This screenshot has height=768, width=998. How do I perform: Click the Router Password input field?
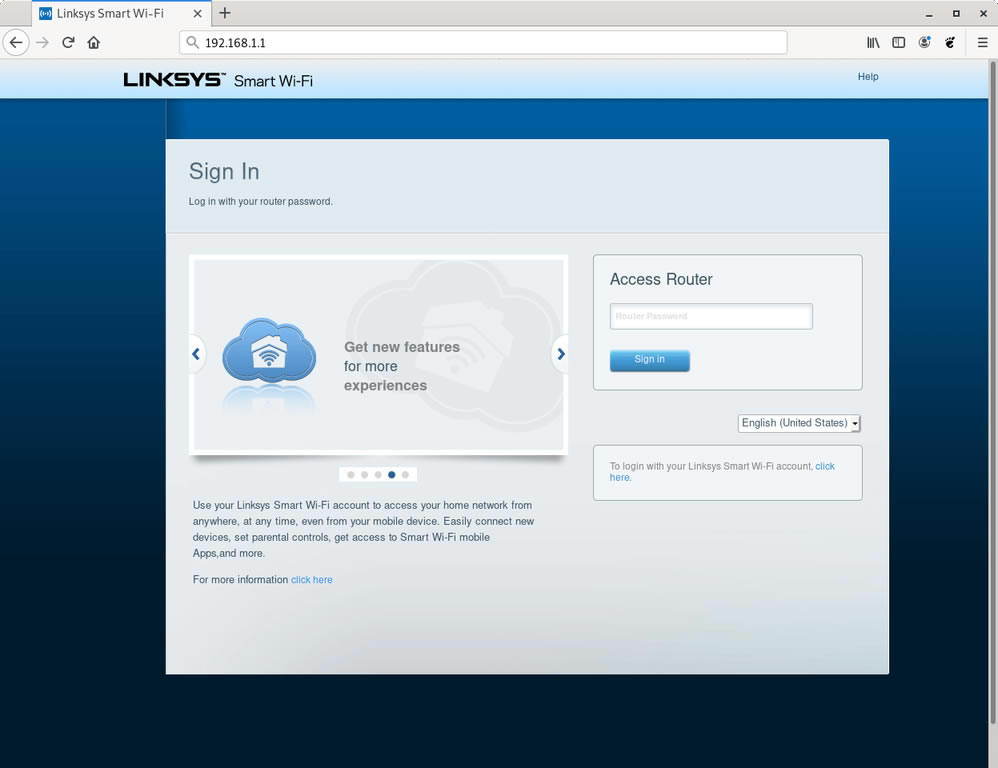pos(710,316)
